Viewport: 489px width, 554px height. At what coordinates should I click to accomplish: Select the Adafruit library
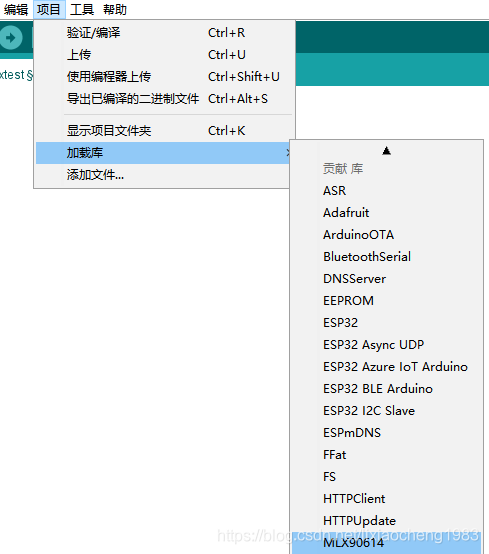tap(387, 213)
